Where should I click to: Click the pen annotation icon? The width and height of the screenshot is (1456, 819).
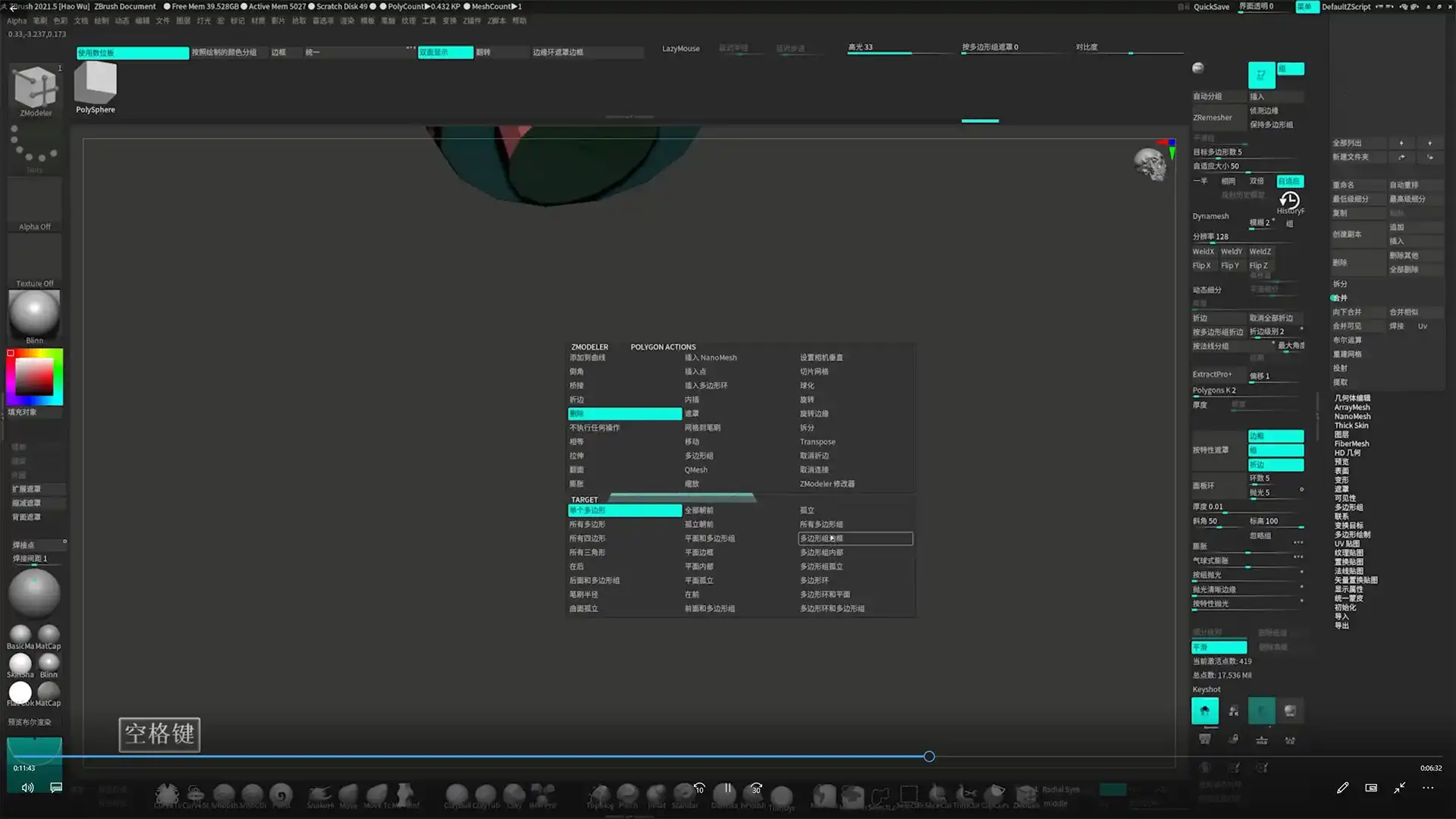[1342, 788]
